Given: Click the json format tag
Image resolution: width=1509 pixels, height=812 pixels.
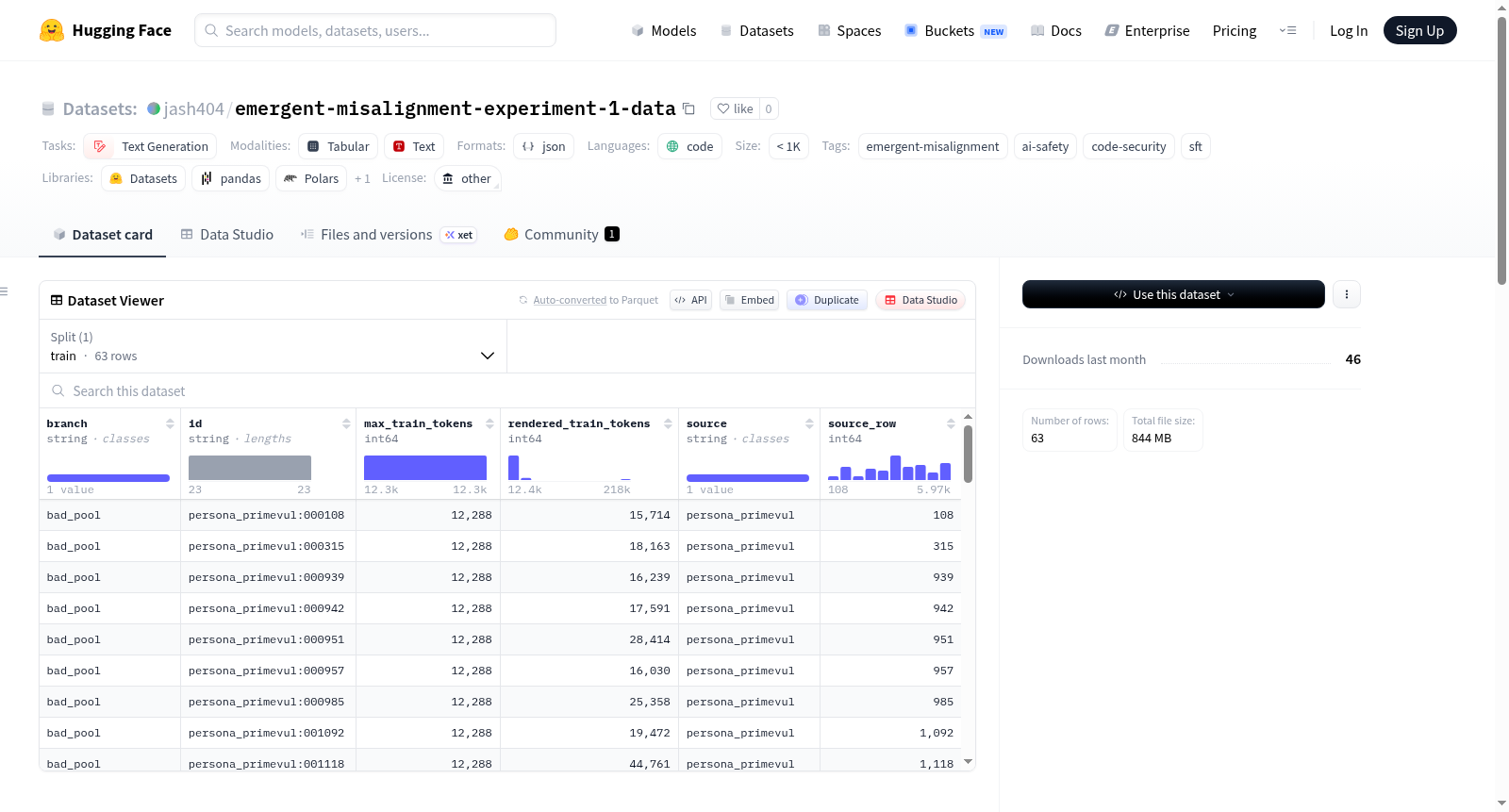Looking at the screenshot, I should coord(544,146).
